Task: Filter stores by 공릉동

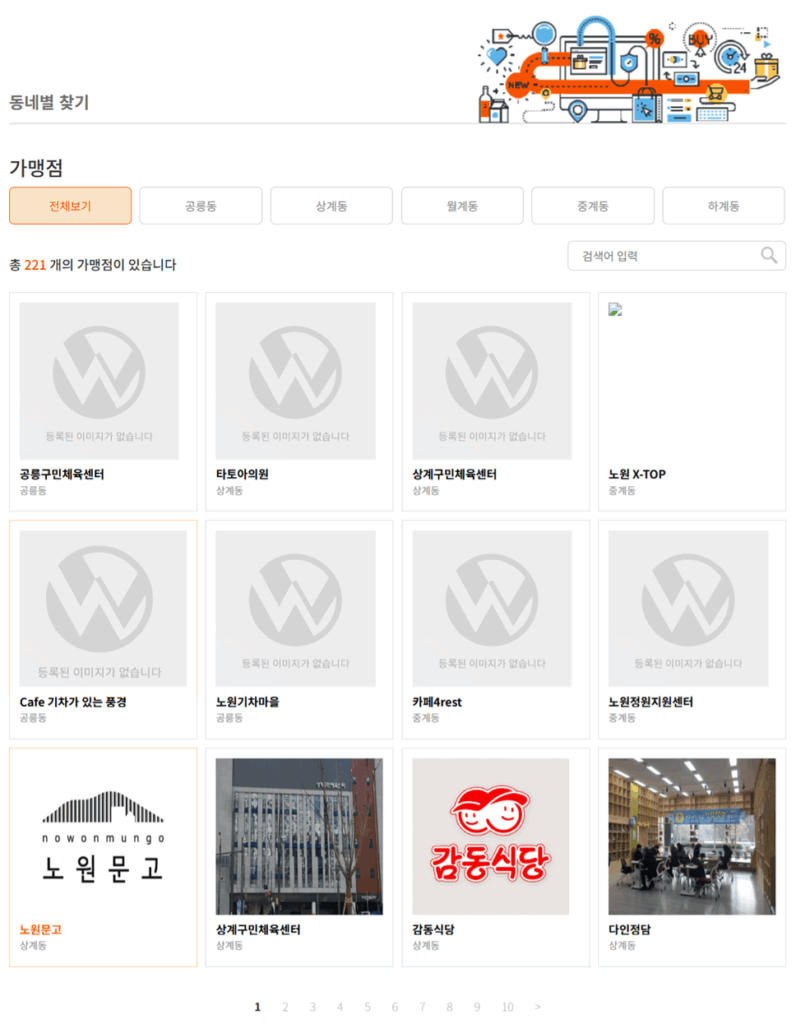Action: (200, 206)
